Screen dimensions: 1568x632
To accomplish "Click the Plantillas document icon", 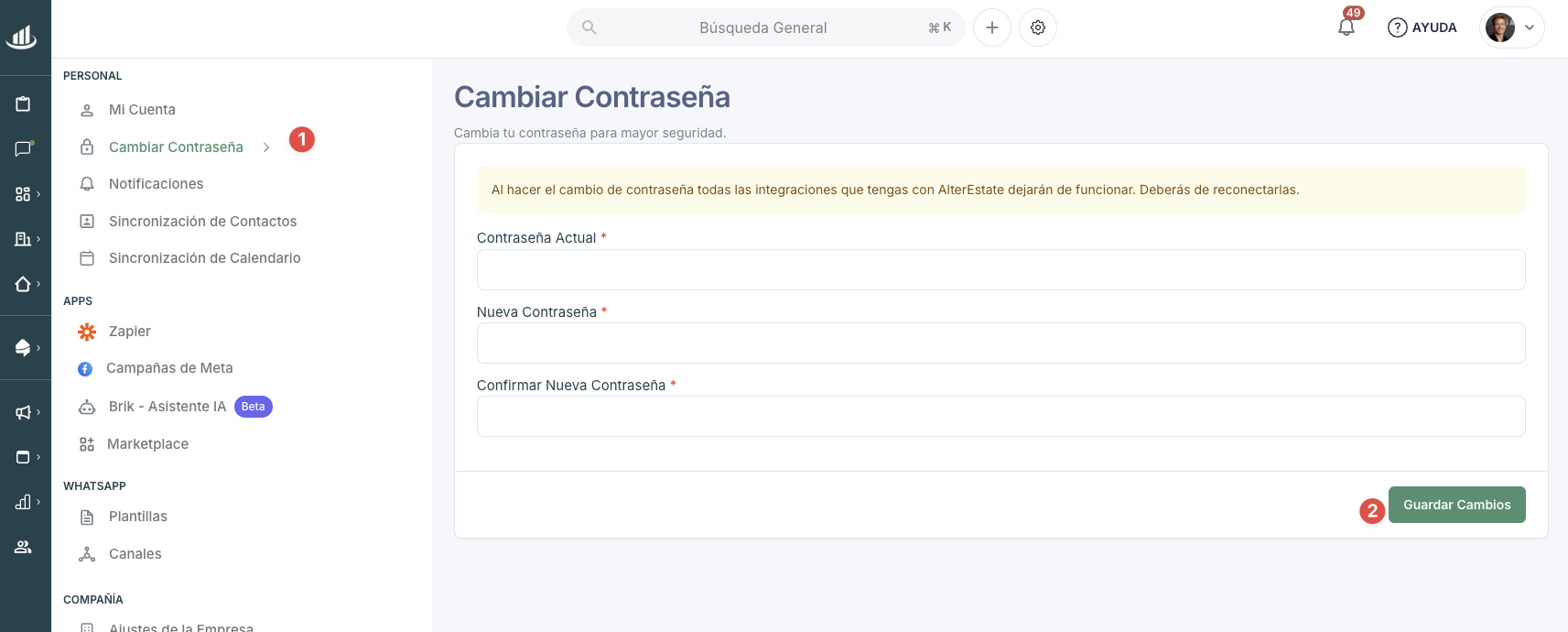I will [87, 518].
